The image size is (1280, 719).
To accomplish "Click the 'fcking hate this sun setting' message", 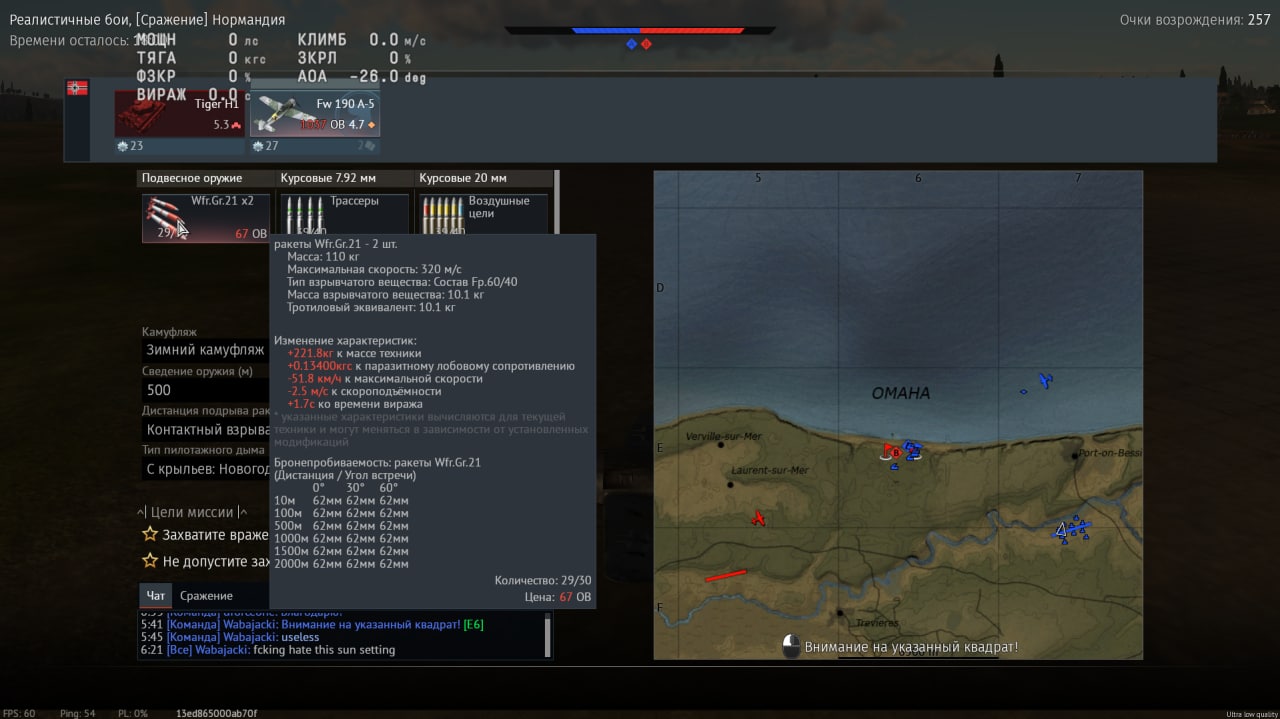I will pos(323,650).
